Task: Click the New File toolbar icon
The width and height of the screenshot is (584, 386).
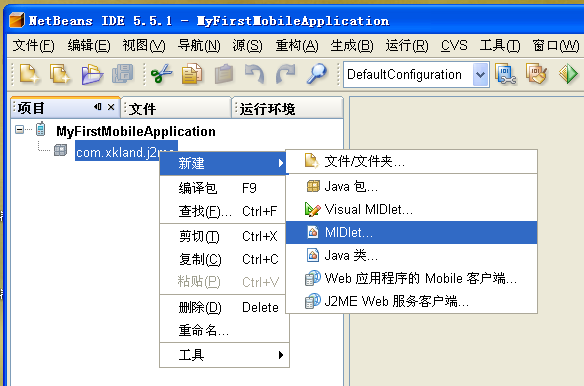Action: [x=30, y=74]
